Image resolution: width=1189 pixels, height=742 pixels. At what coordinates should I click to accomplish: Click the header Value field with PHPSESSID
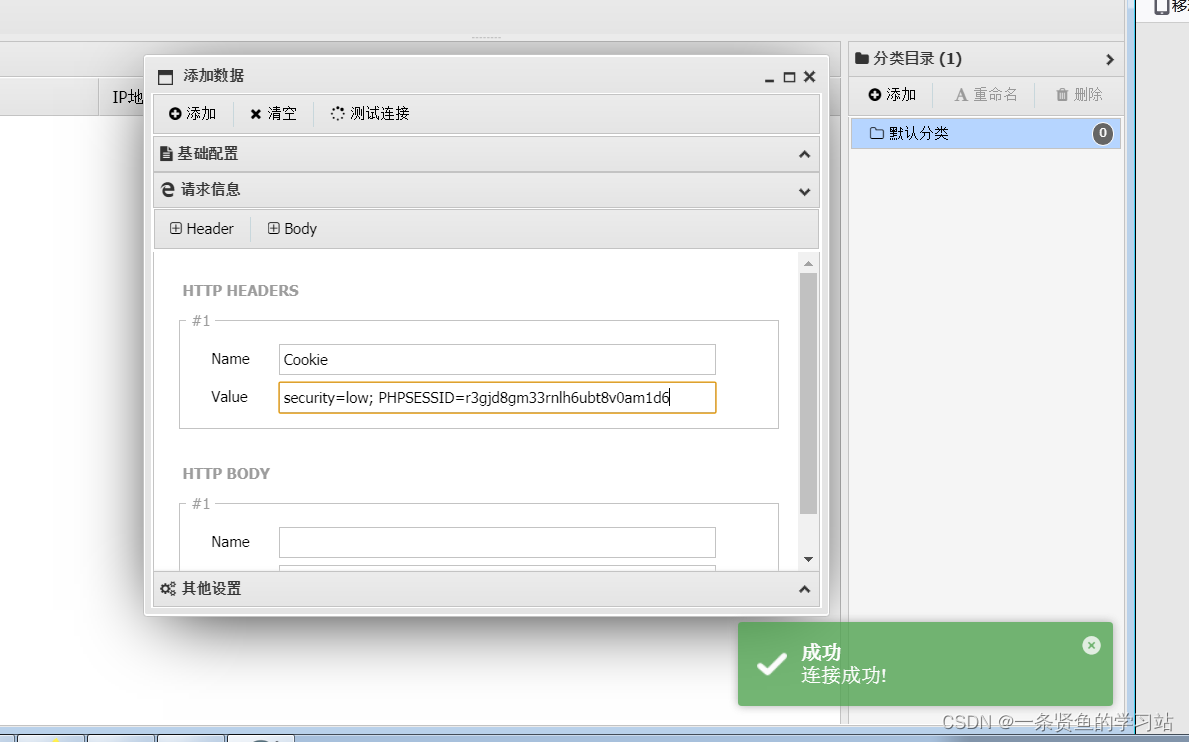pyautogui.click(x=497, y=398)
